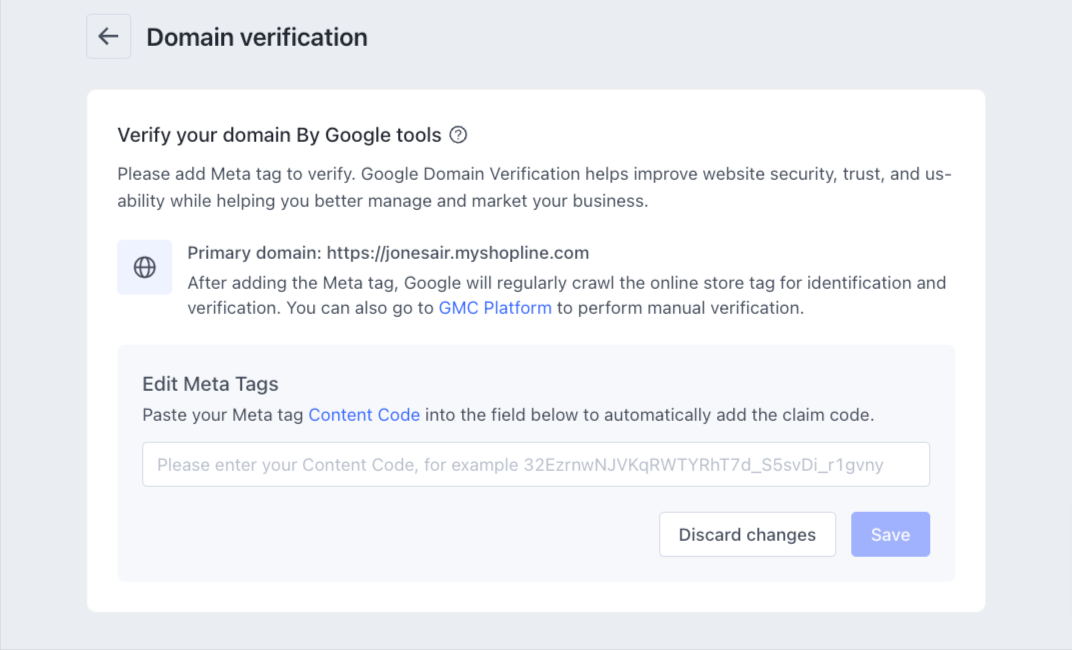Screen dimensions: 1072x650
Task: Click the help question mark icon
Action: point(458,135)
